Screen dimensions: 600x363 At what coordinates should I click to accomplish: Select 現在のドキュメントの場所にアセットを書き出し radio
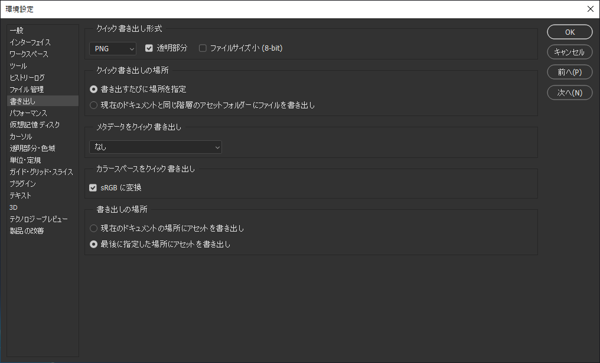(x=93, y=228)
